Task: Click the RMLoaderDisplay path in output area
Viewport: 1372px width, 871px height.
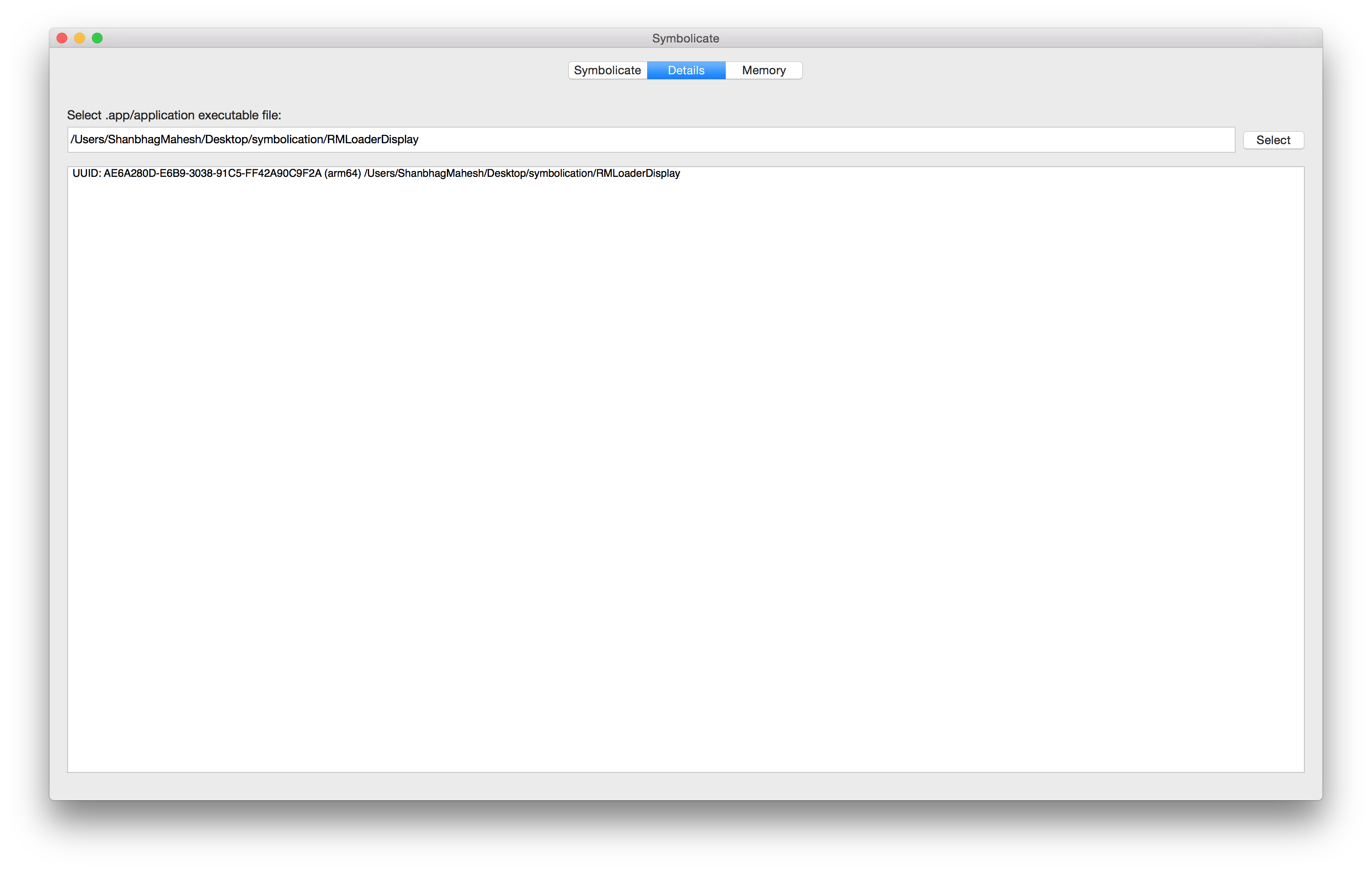Action: click(x=637, y=173)
